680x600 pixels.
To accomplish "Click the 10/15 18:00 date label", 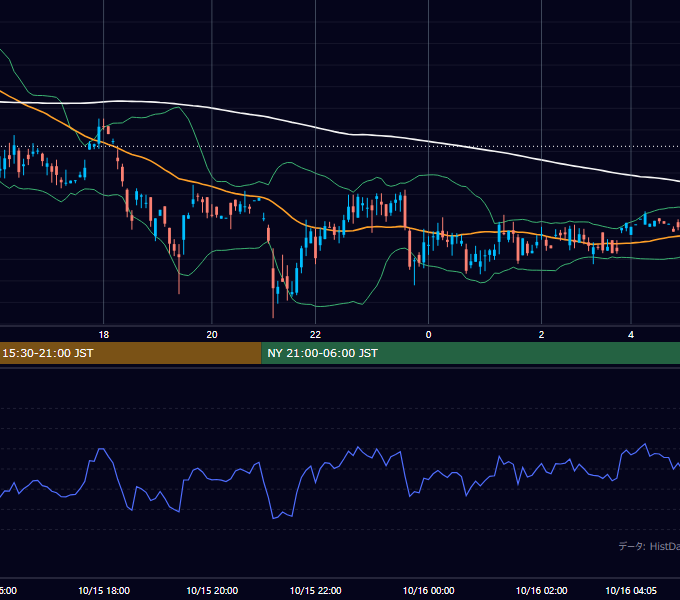I will click(104, 590).
